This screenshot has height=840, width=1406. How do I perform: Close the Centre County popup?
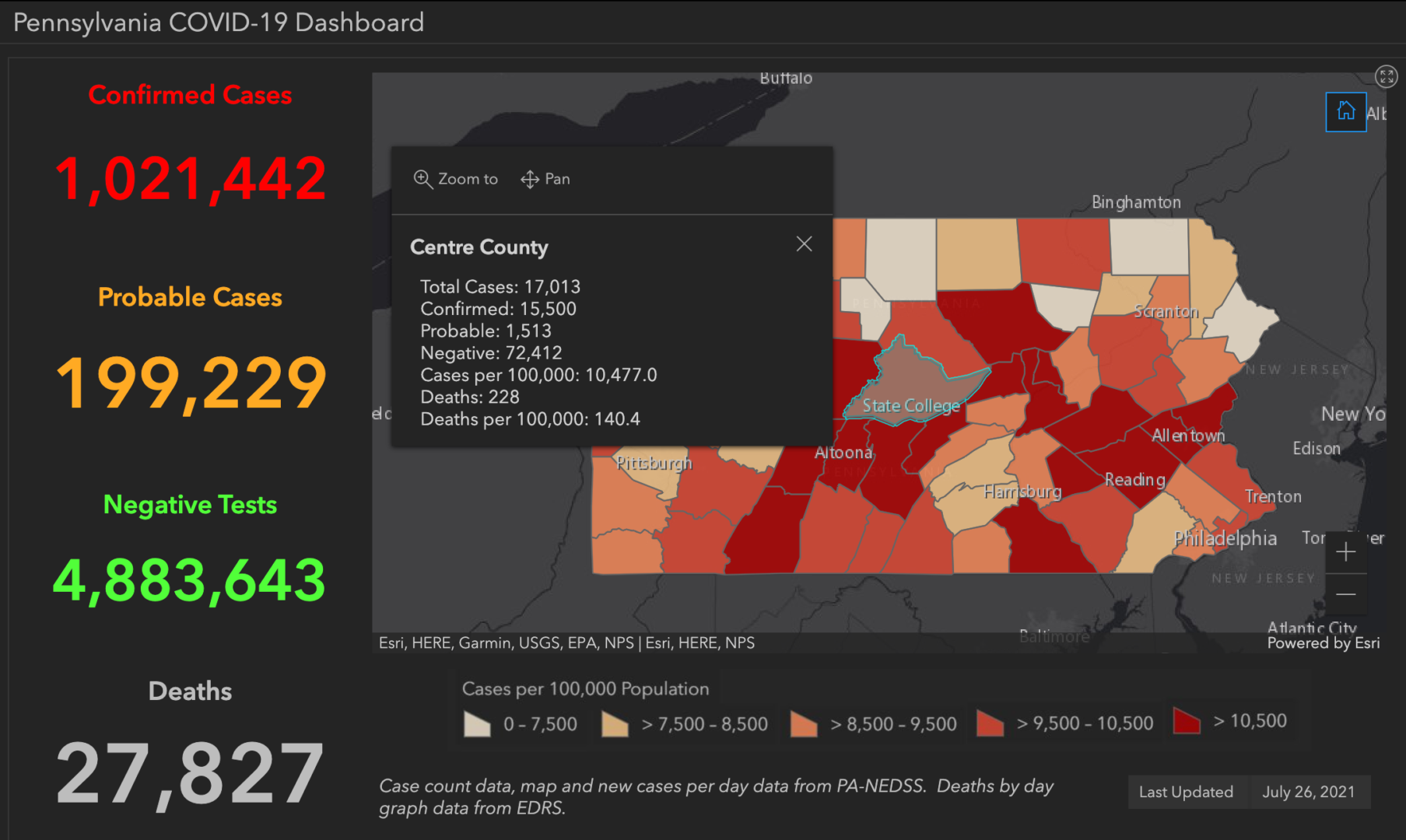(x=804, y=243)
